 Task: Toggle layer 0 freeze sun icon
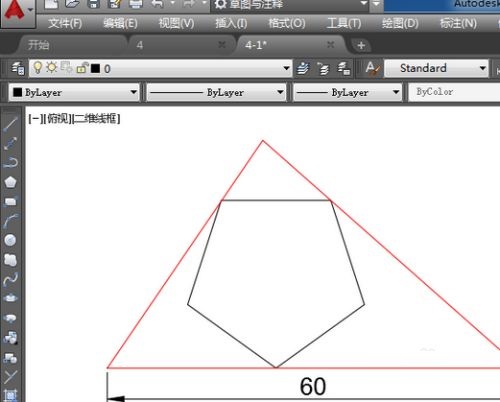(x=51, y=68)
